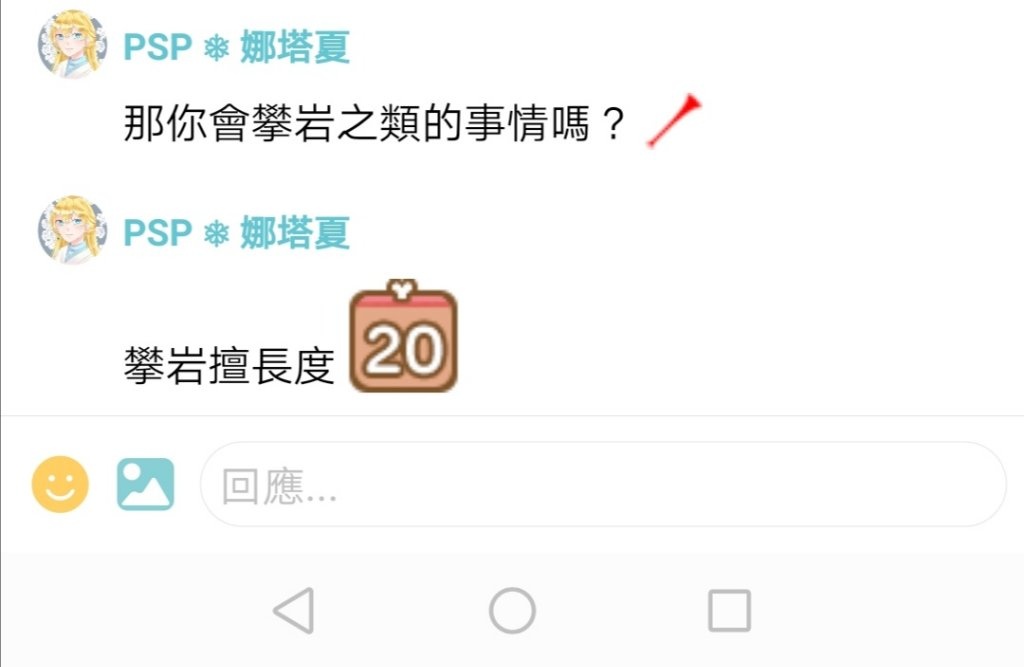Open the smiley emoticon picker
The height and width of the screenshot is (667, 1024).
[x=60, y=484]
